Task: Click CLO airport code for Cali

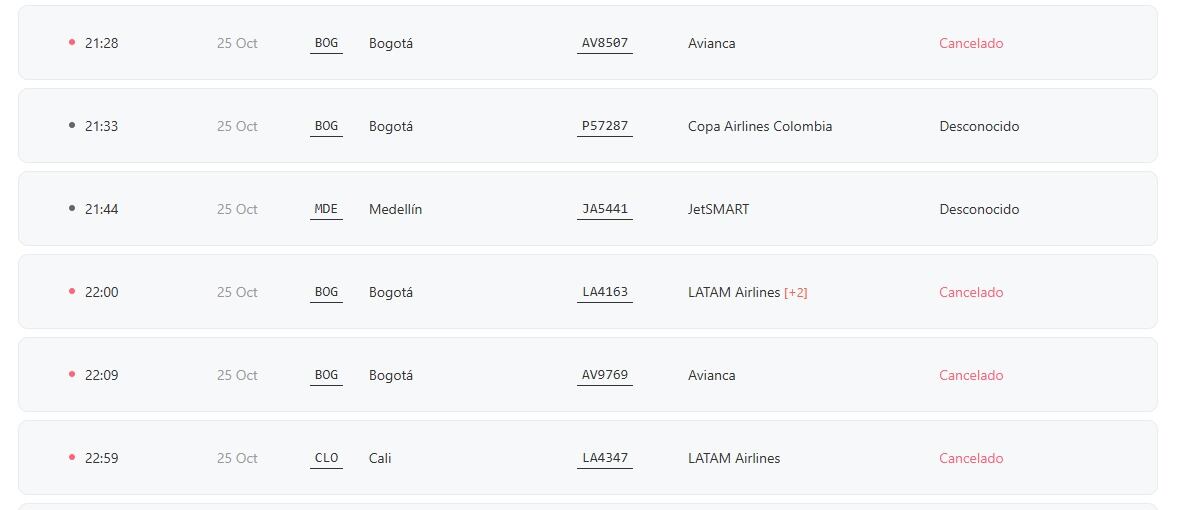Action: click(326, 458)
